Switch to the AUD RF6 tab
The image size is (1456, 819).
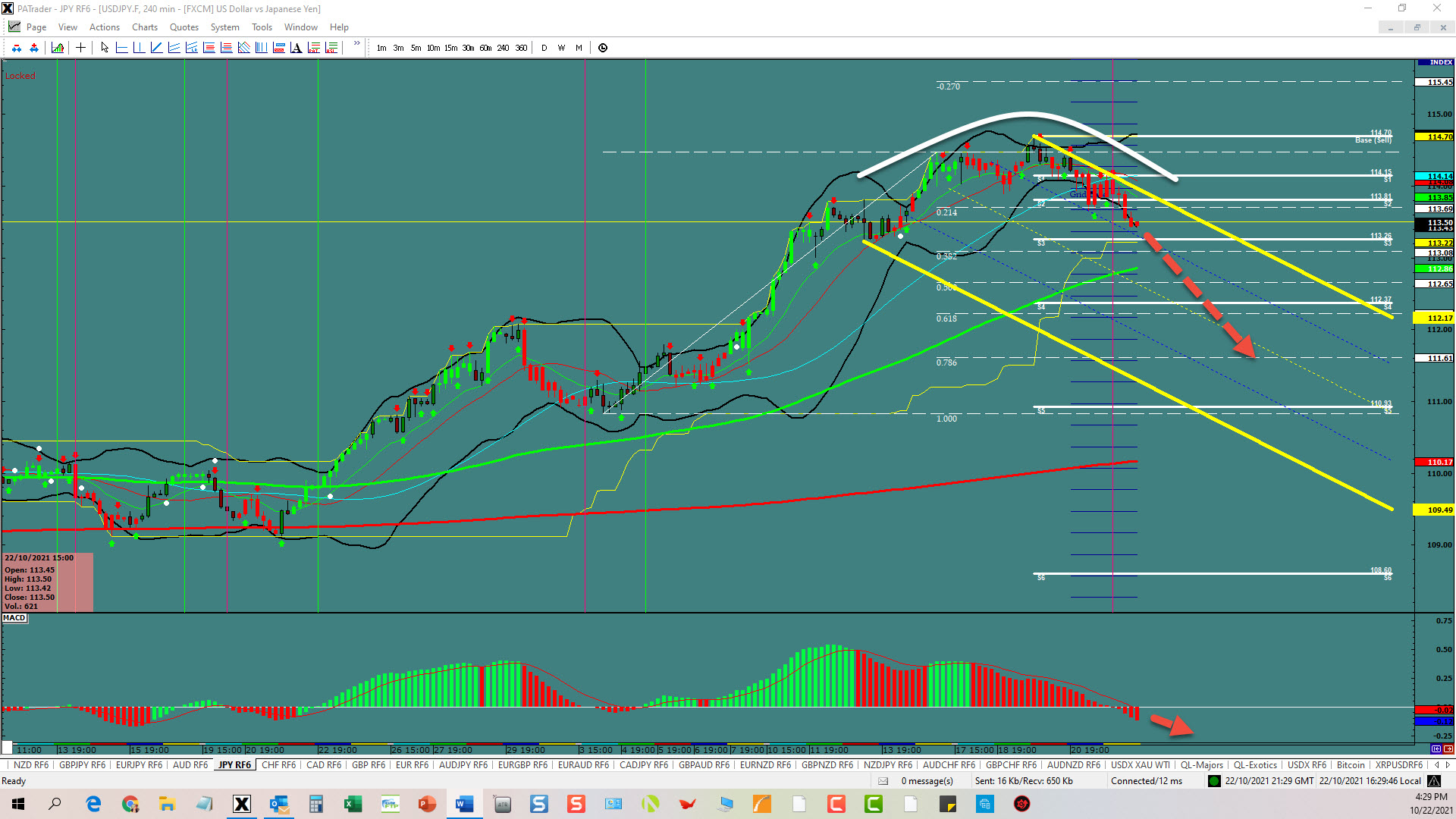190,765
